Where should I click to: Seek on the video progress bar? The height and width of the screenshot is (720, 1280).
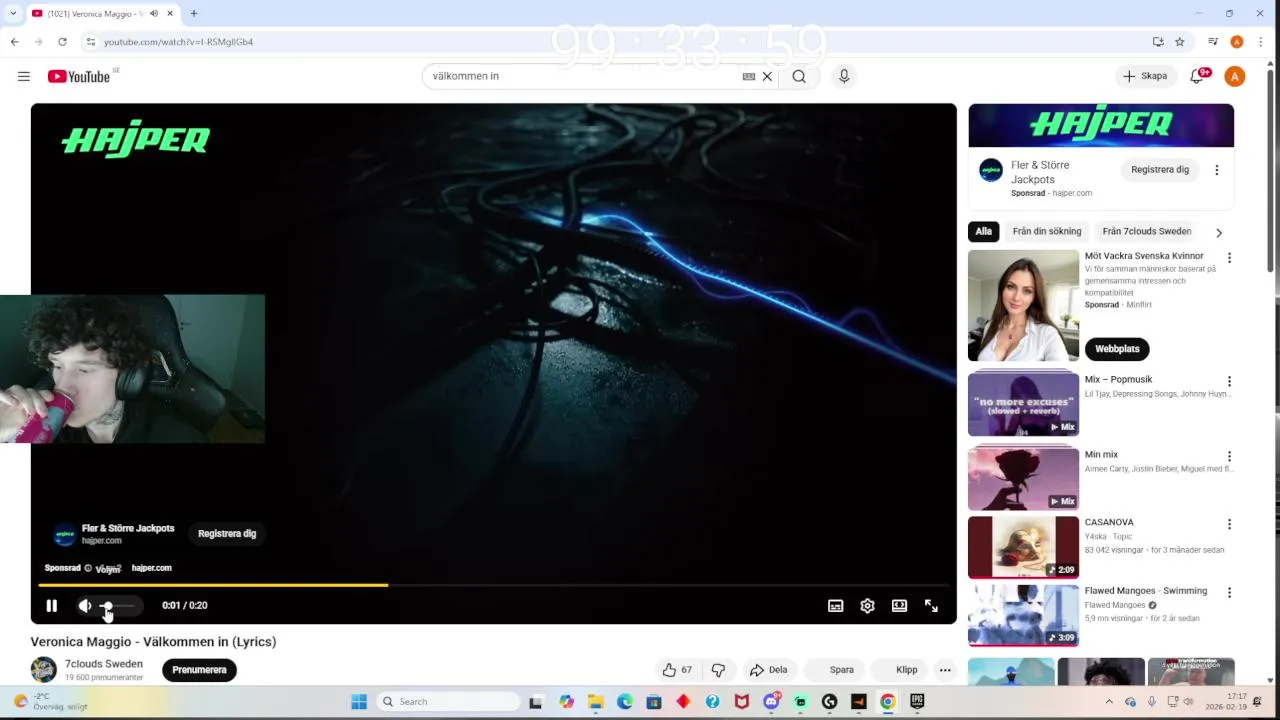(494, 585)
